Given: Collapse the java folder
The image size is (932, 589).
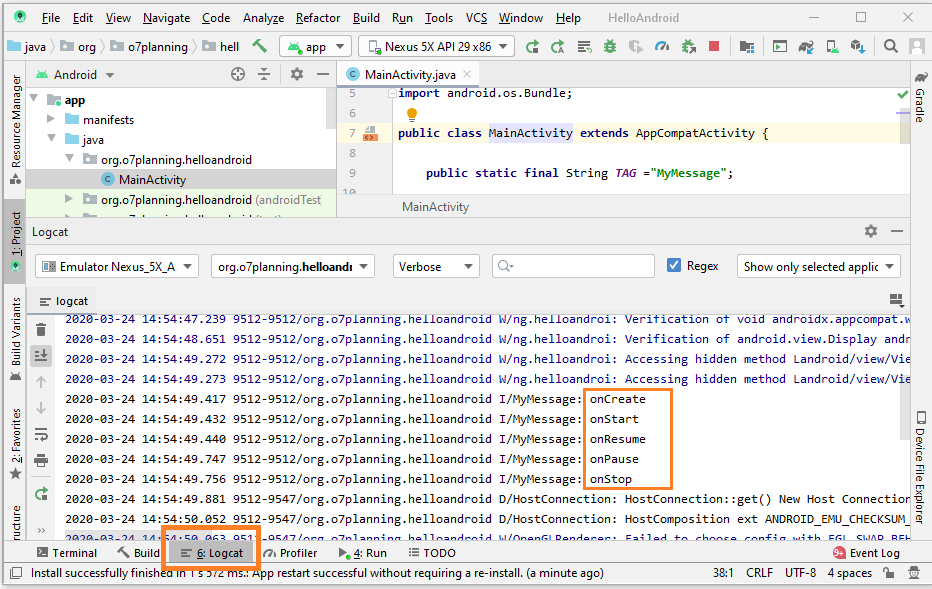Looking at the screenshot, I should tap(51, 138).
